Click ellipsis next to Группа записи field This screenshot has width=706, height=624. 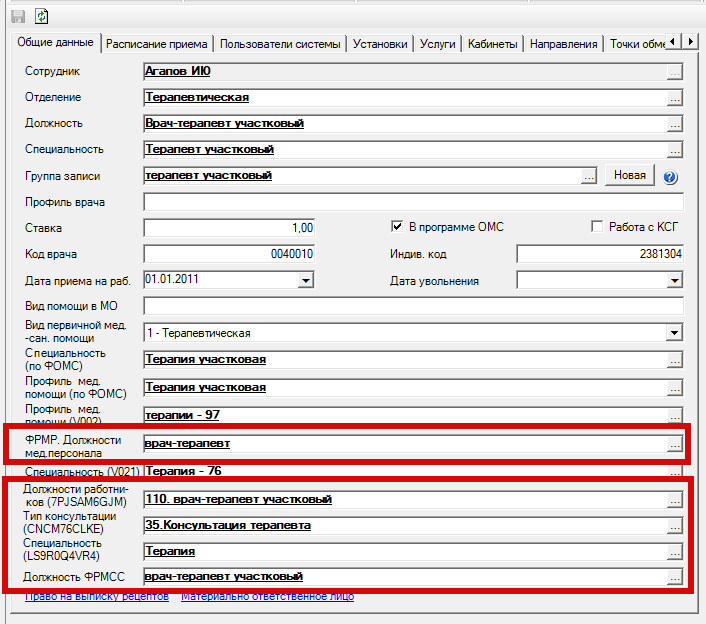pyautogui.click(x=588, y=176)
